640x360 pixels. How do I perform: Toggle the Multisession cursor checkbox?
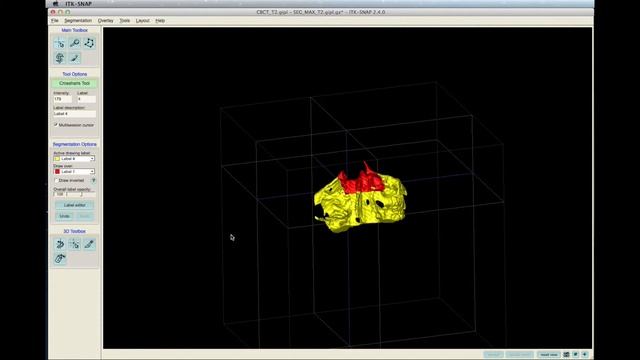(x=56, y=125)
